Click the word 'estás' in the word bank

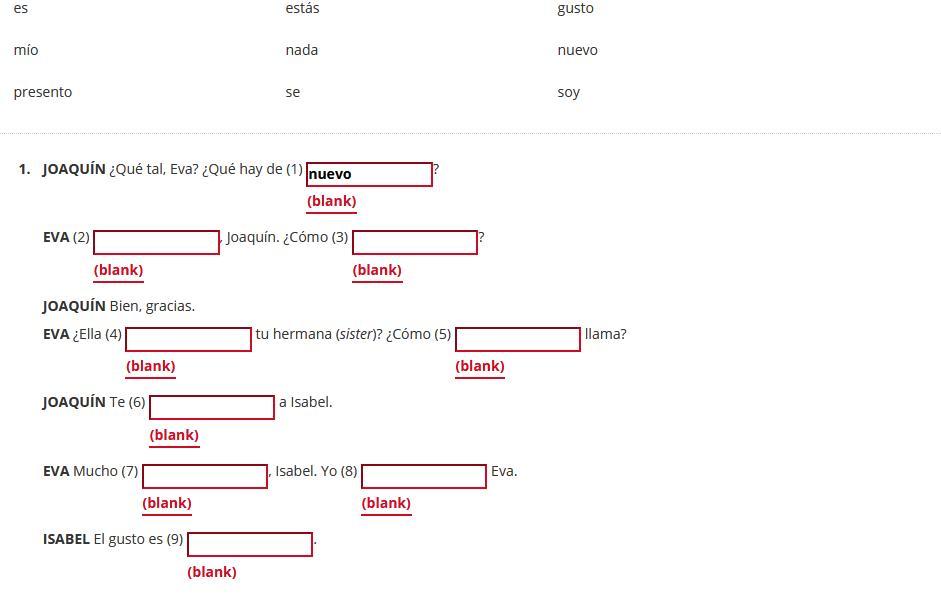click(302, 8)
